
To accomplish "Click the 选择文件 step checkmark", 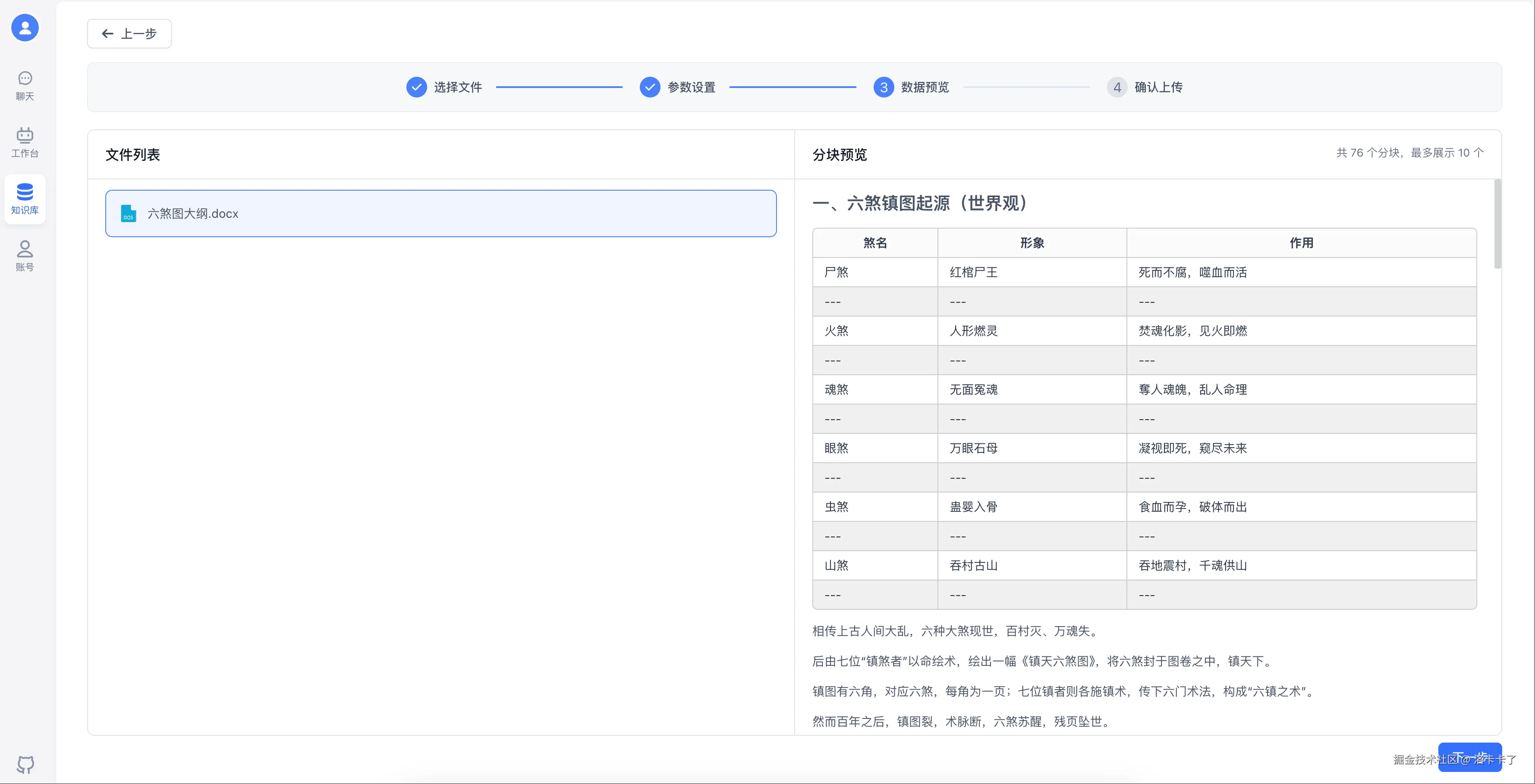I will [x=416, y=88].
